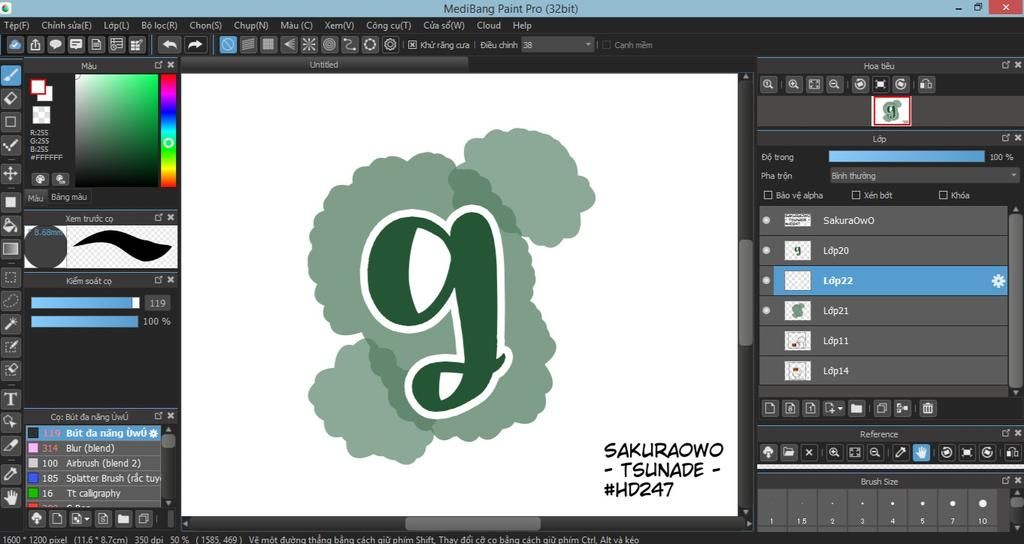Click the rainbow hue slider strip
This screenshot has height=544, width=1024.
click(x=168, y=131)
